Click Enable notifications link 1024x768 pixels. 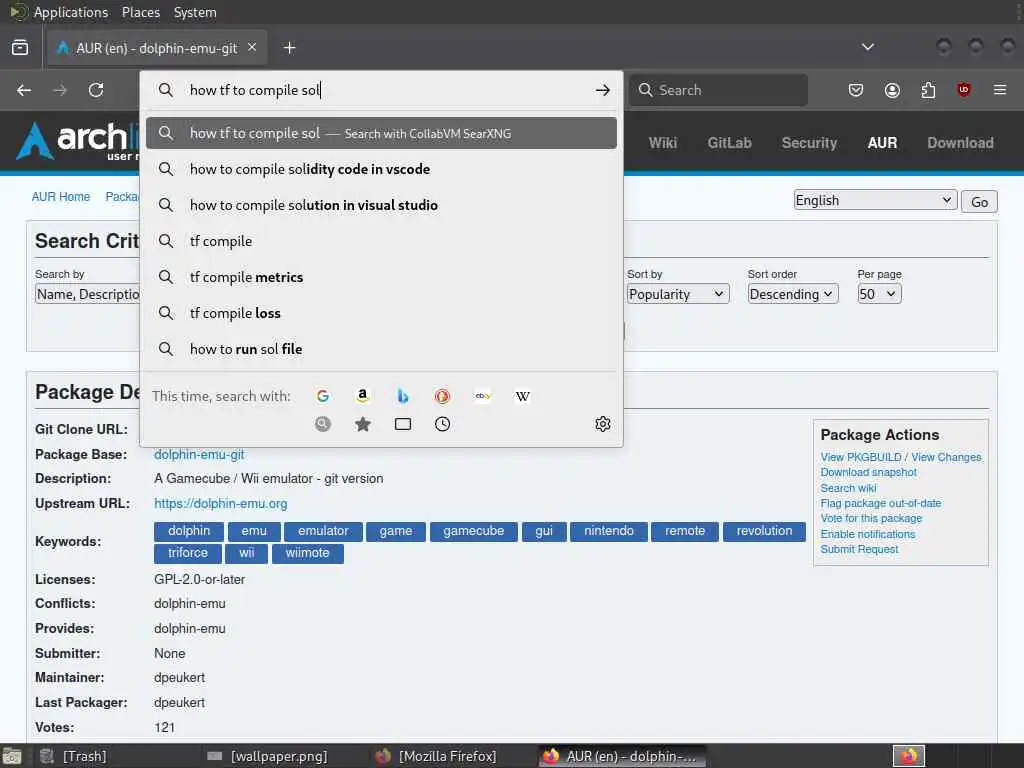click(868, 534)
